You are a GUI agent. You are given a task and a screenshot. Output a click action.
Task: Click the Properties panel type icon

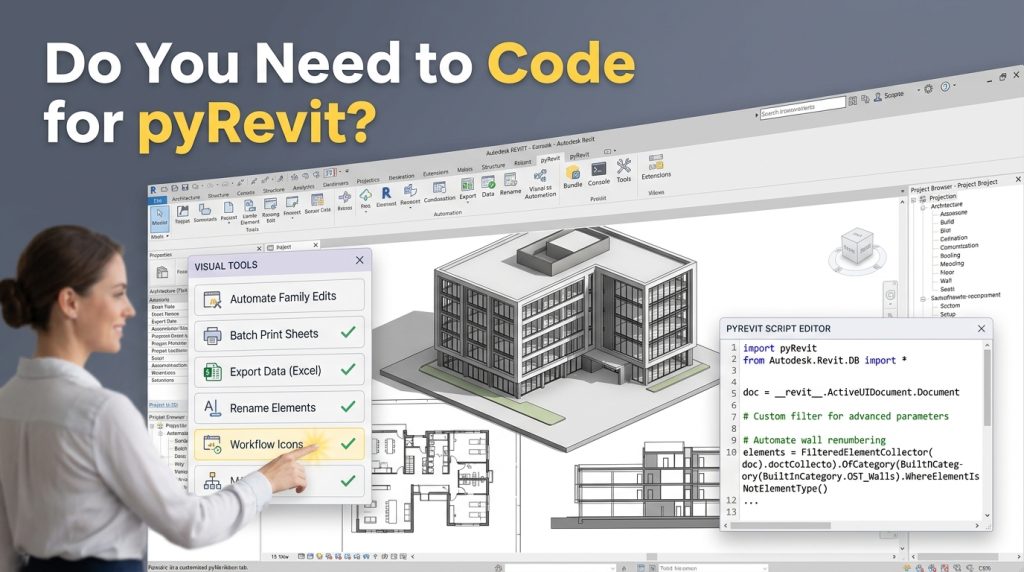162,273
